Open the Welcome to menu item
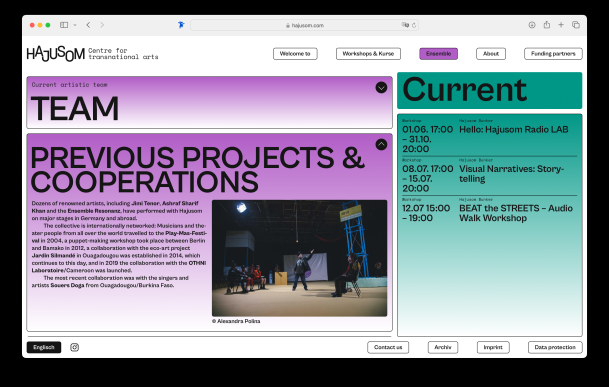Screen dimensions: 609x387 coord(295,54)
